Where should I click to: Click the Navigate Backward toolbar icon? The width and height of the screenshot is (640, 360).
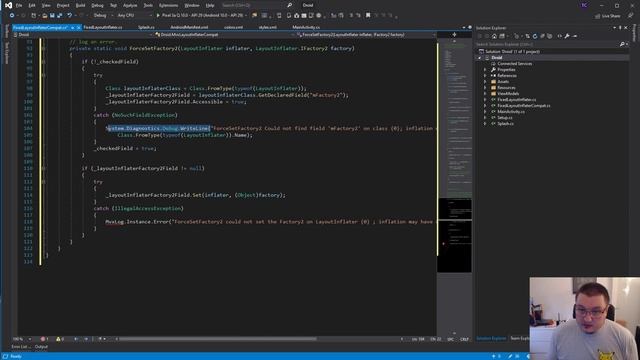[x=12, y=16]
